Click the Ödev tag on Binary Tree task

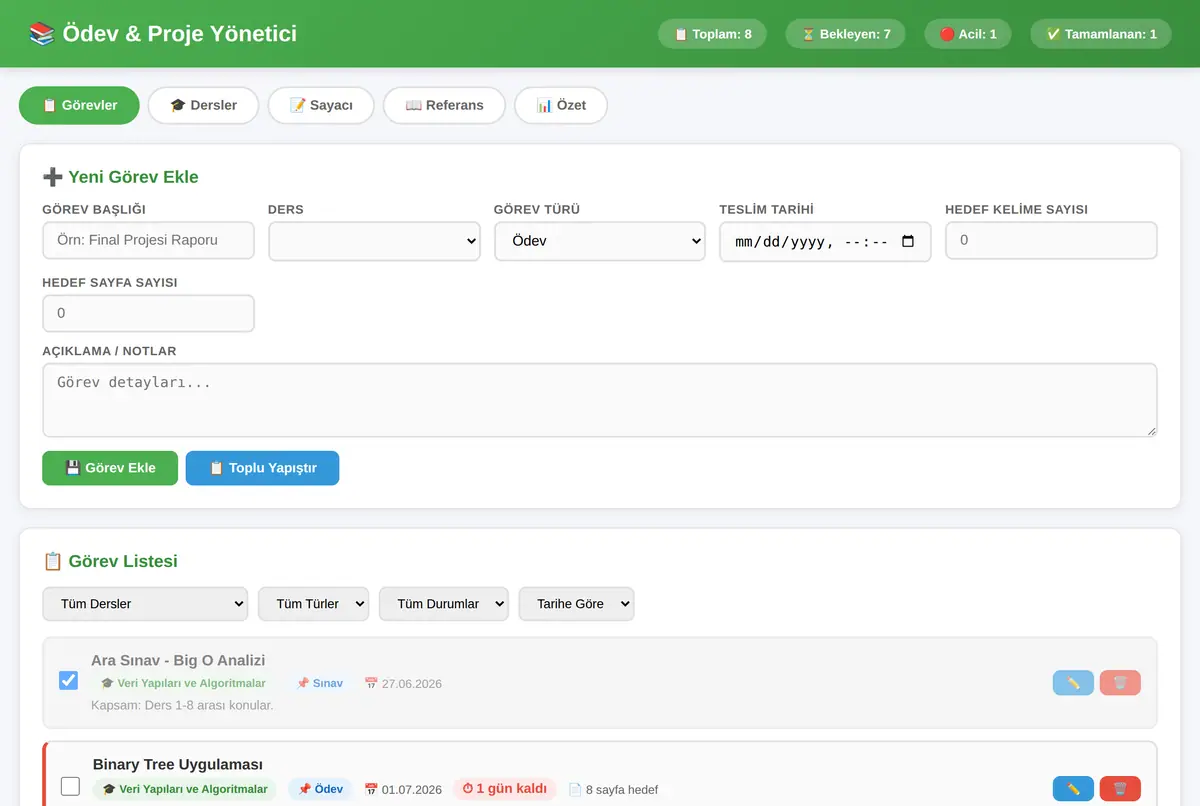point(320,789)
